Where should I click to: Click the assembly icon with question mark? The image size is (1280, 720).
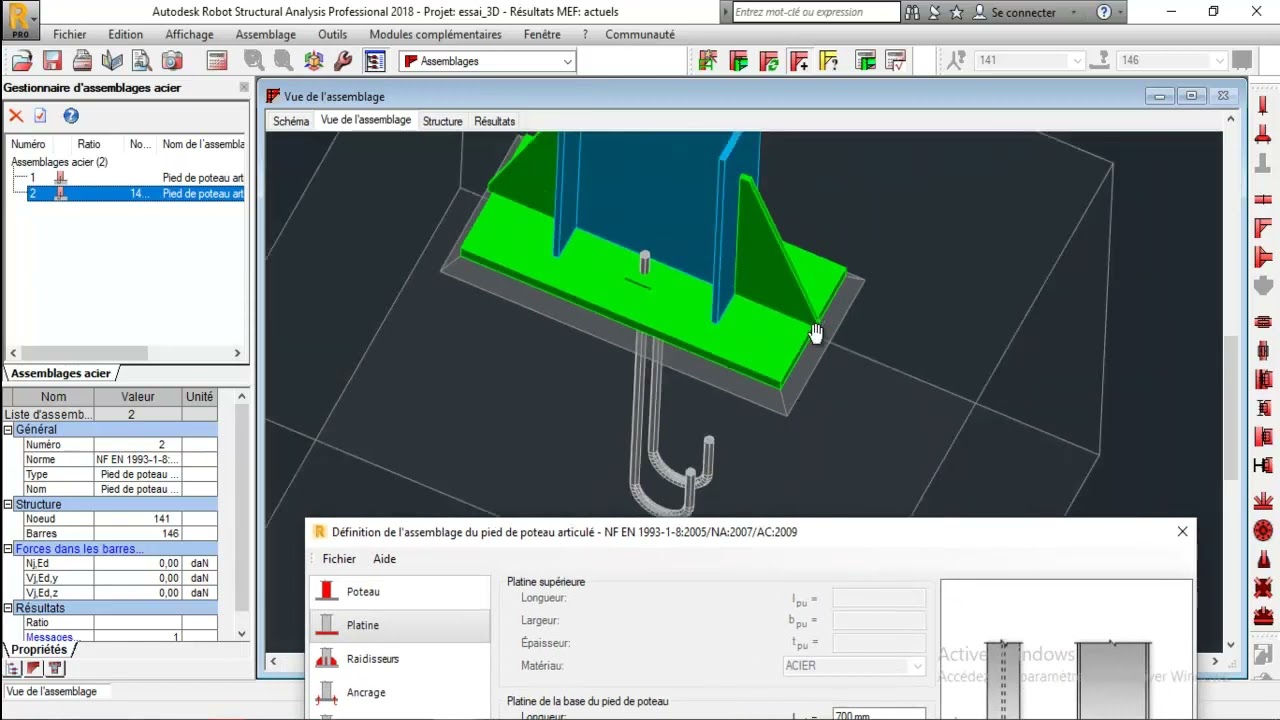coord(829,61)
